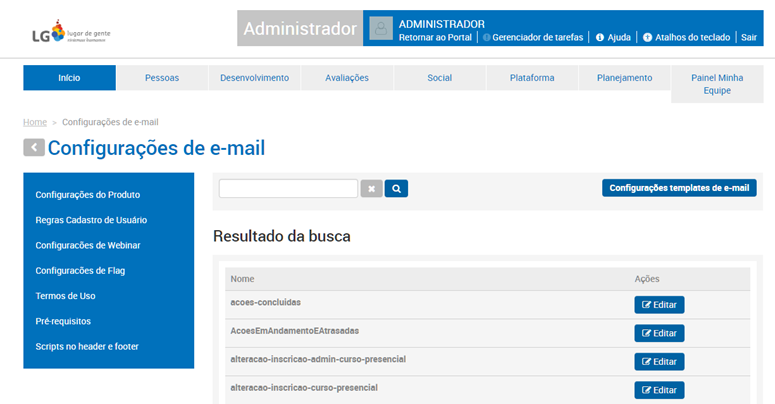Open Gerenciador de tarefas link

538,38
